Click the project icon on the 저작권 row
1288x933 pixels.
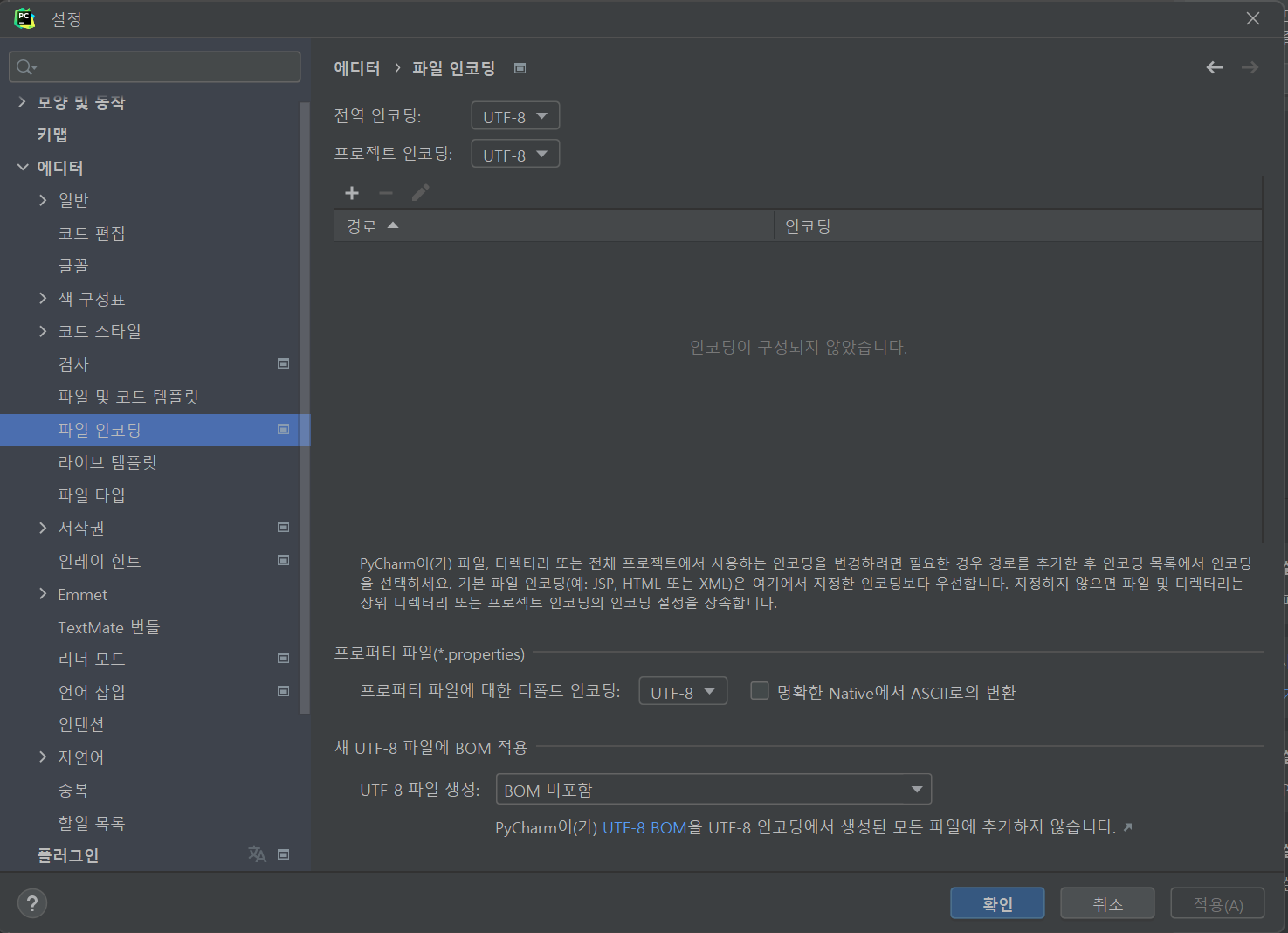[x=283, y=527]
